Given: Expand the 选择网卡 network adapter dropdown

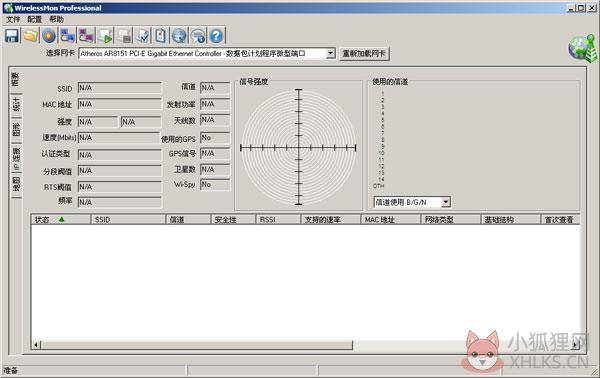Looking at the screenshot, I should (331, 53).
